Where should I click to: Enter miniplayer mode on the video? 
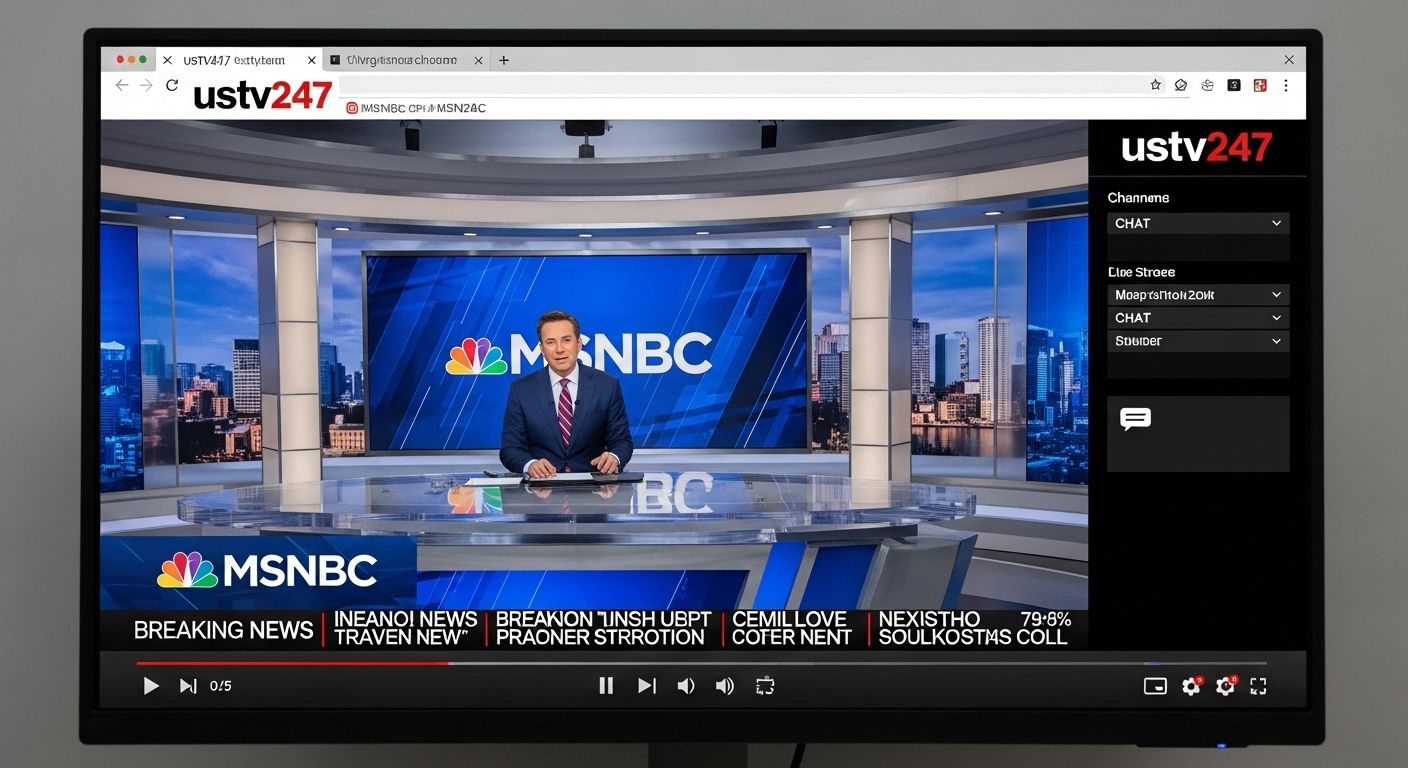click(1155, 686)
